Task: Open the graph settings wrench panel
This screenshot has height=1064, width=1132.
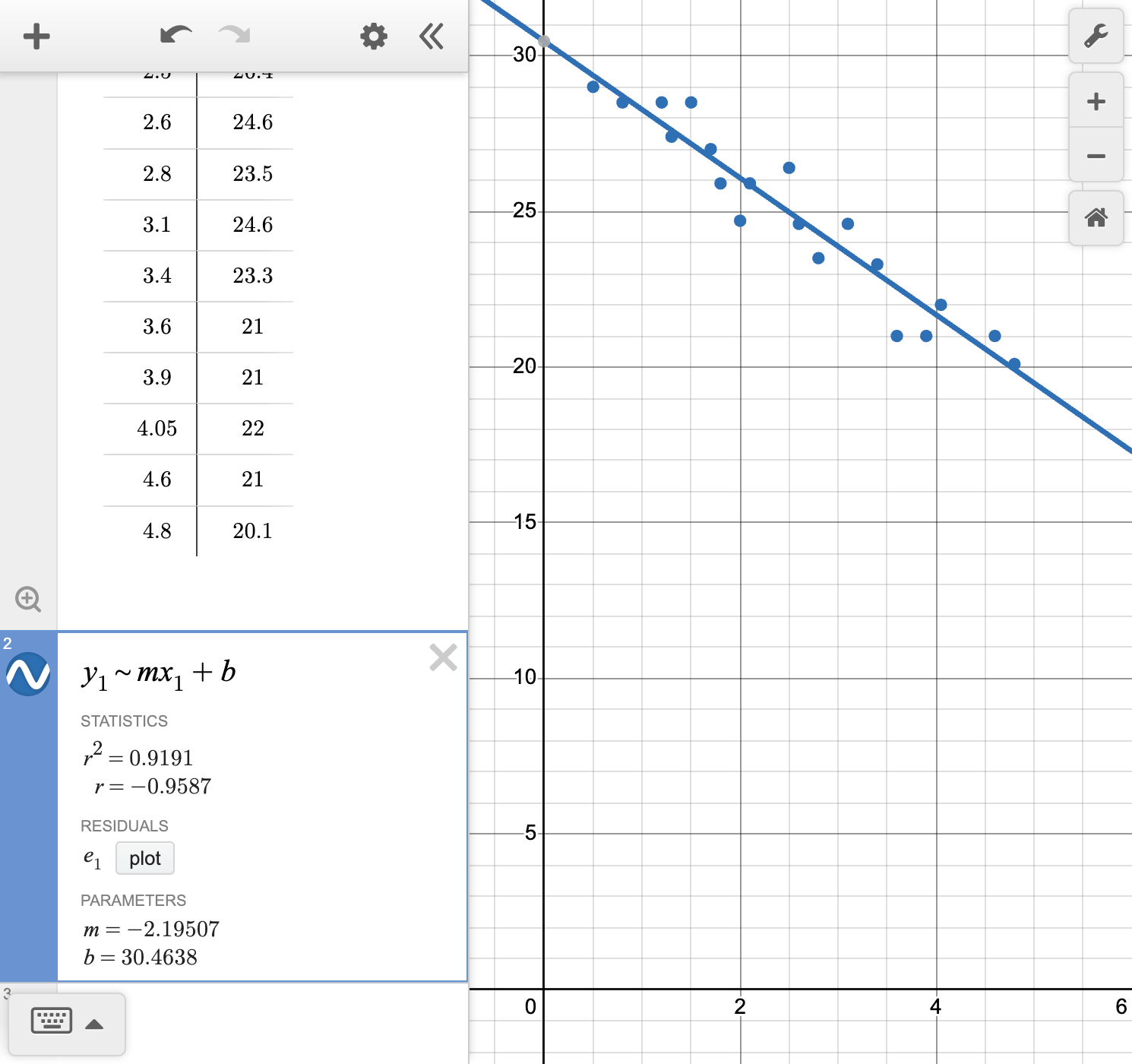Action: pos(1096,36)
